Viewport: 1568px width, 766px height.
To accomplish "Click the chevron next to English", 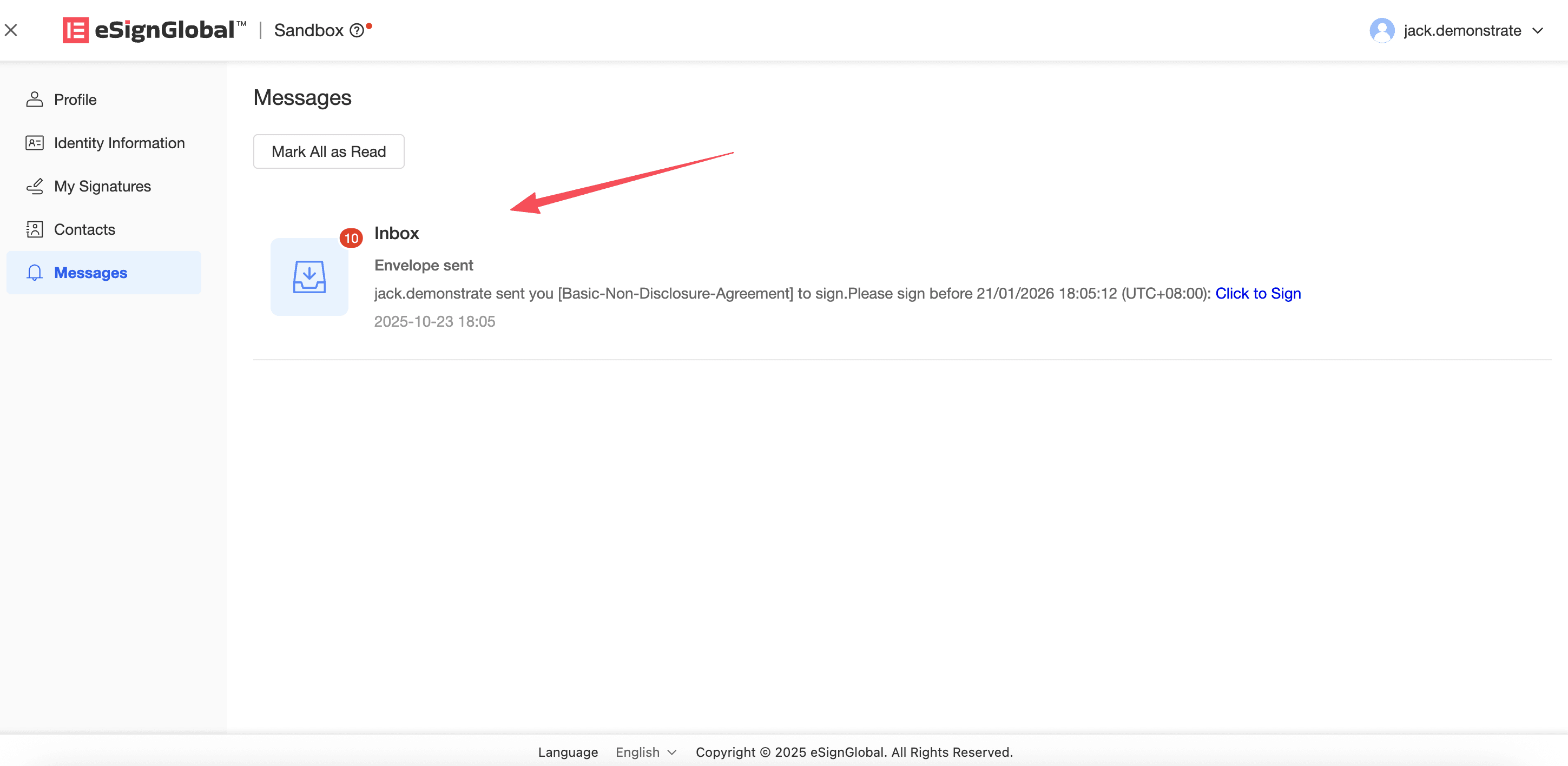I will tap(672, 752).
